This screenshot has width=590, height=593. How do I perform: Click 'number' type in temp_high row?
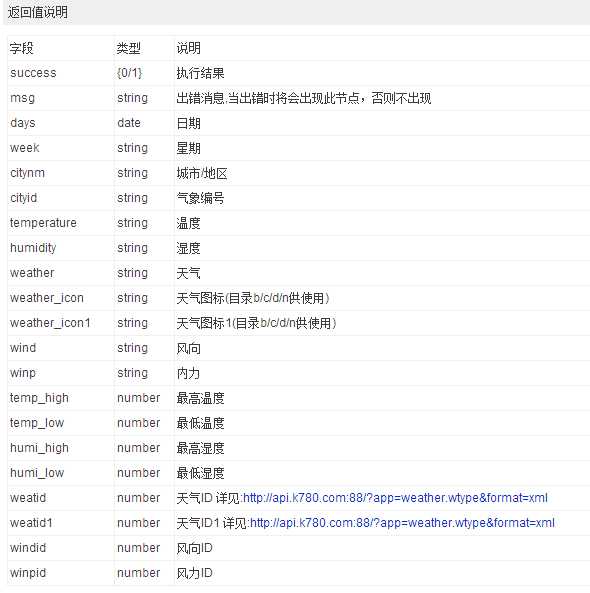(x=139, y=397)
